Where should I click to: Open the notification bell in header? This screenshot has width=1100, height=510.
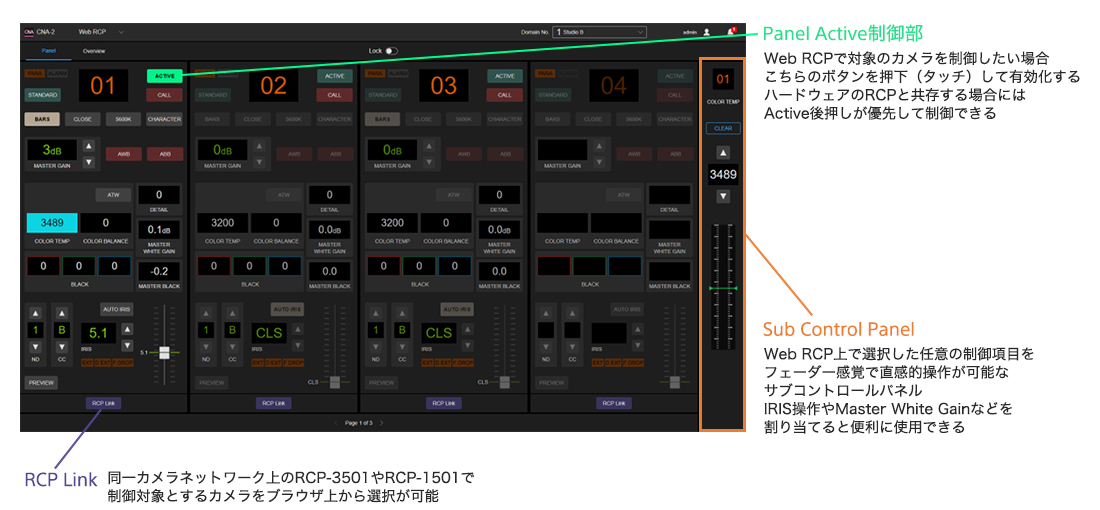tap(731, 32)
